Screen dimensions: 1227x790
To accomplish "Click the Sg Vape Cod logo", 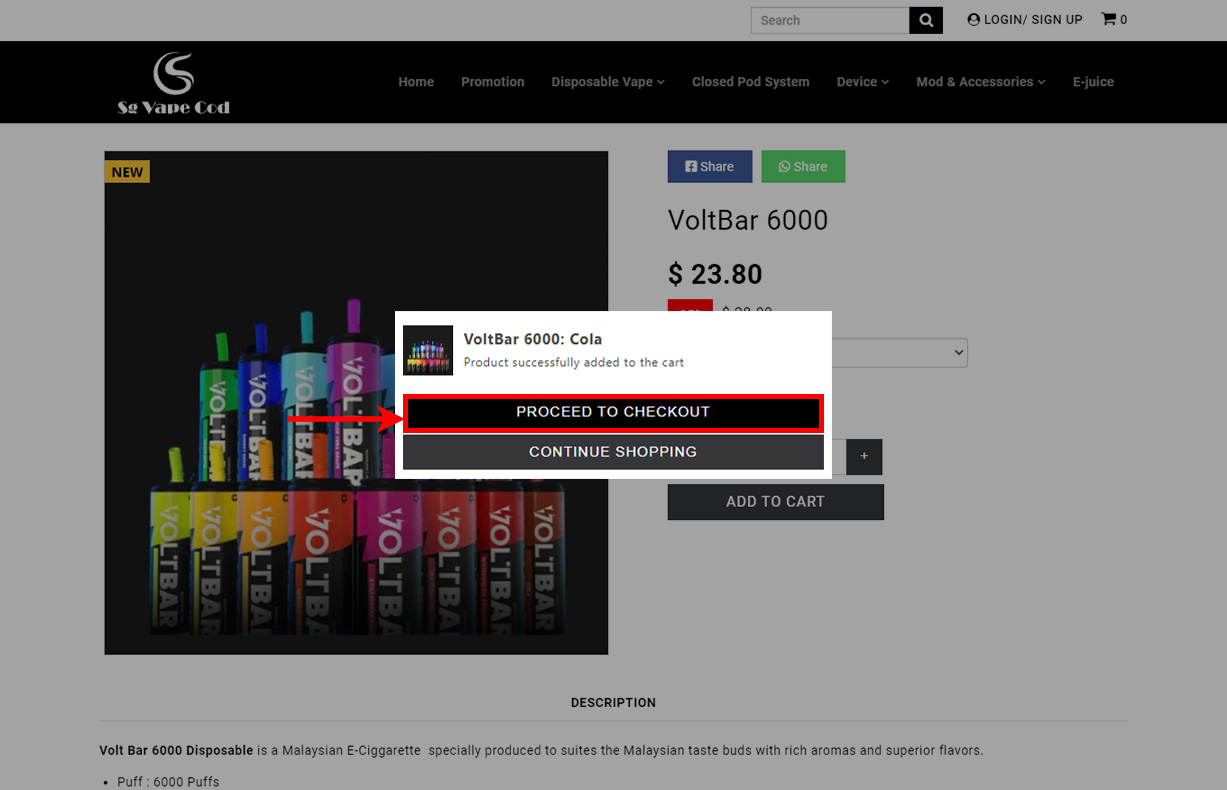I will tap(174, 83).
